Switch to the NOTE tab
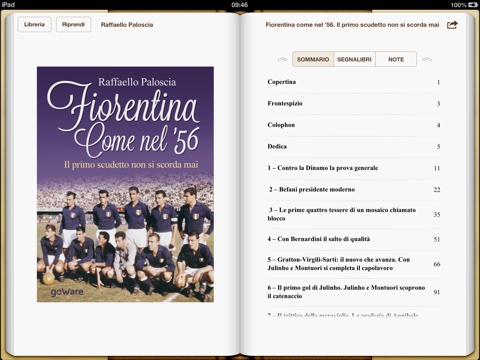This screenshot has width=480, height=360. click(396, 59)
